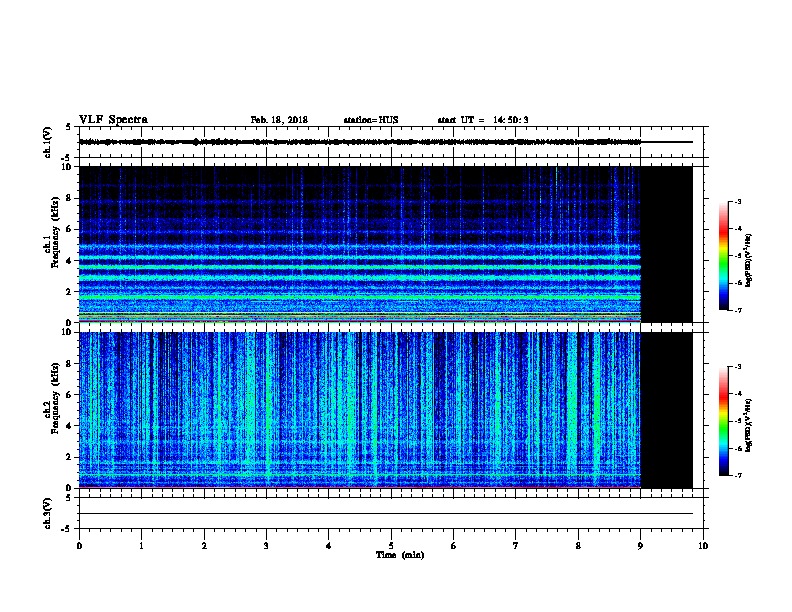Click the "station=HUS" header label
The height and width of the screenshot is (612, 792).
point(371,120)
